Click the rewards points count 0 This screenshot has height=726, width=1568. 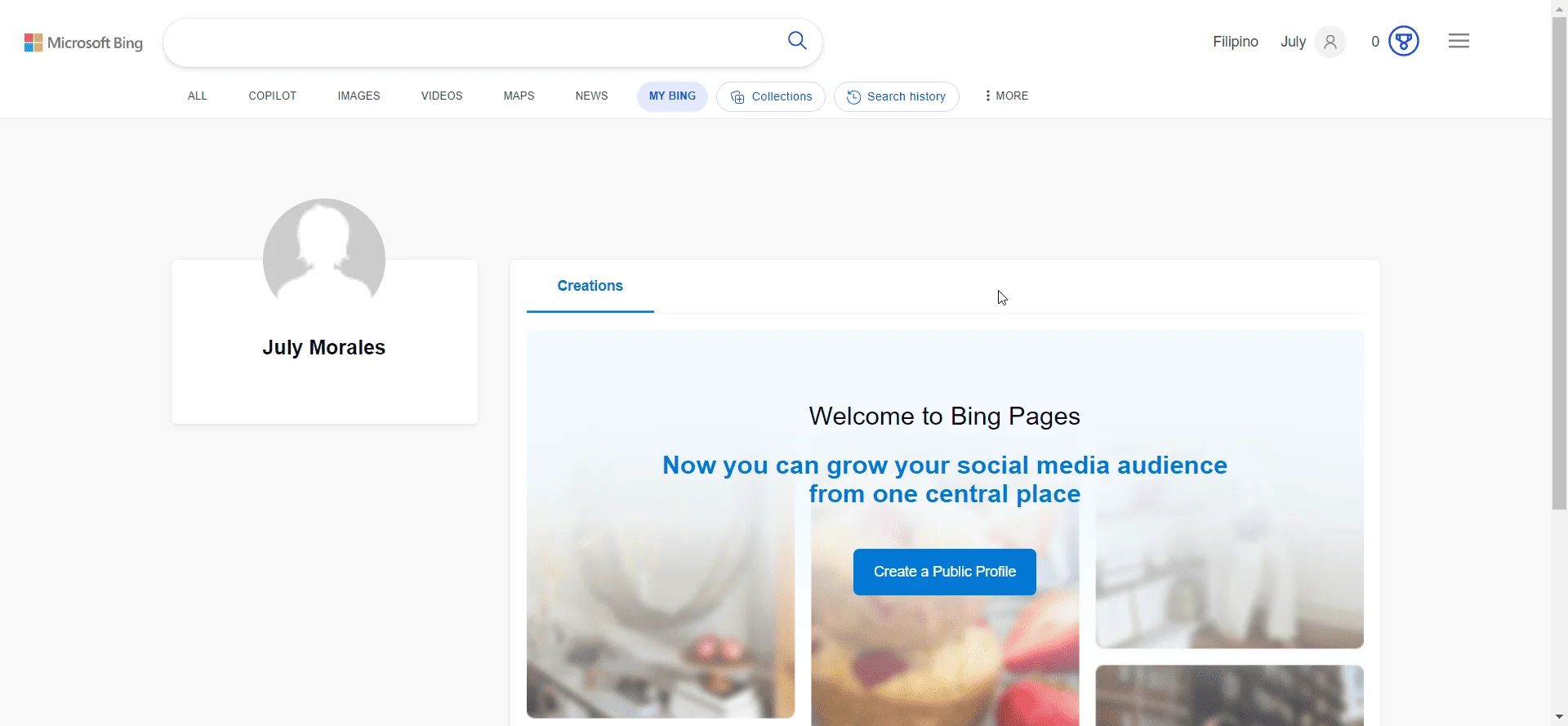coord(1375,42)
